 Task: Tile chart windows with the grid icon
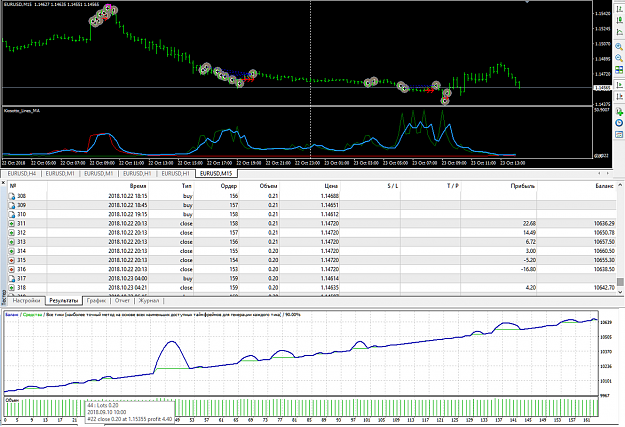[x=619, y=70]
